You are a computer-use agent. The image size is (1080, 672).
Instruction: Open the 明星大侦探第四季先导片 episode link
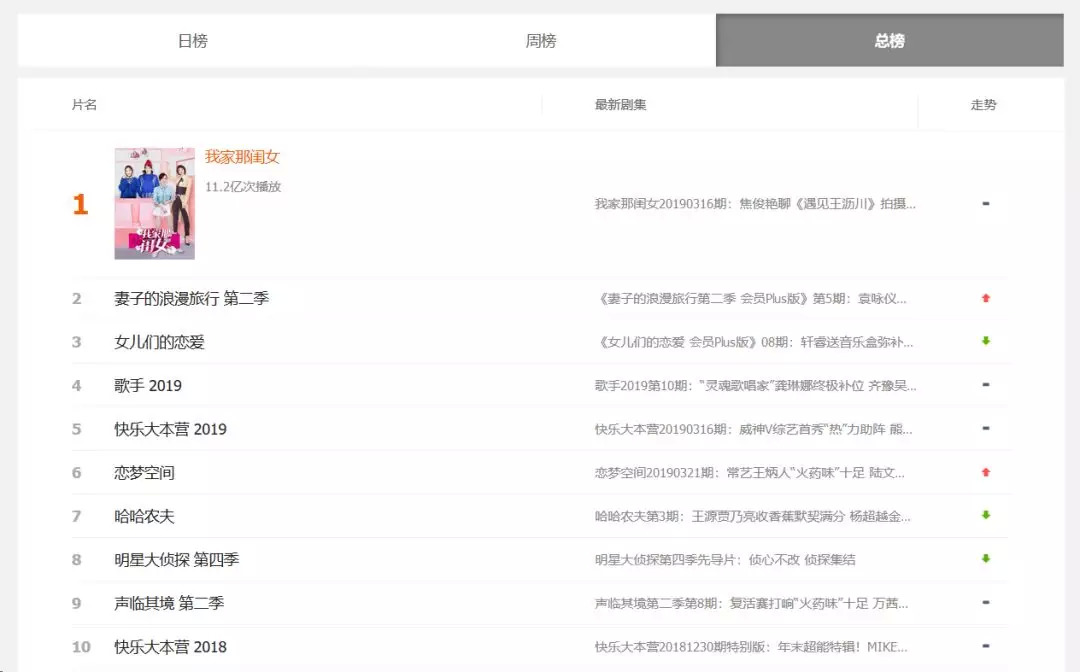coord(724,560)
